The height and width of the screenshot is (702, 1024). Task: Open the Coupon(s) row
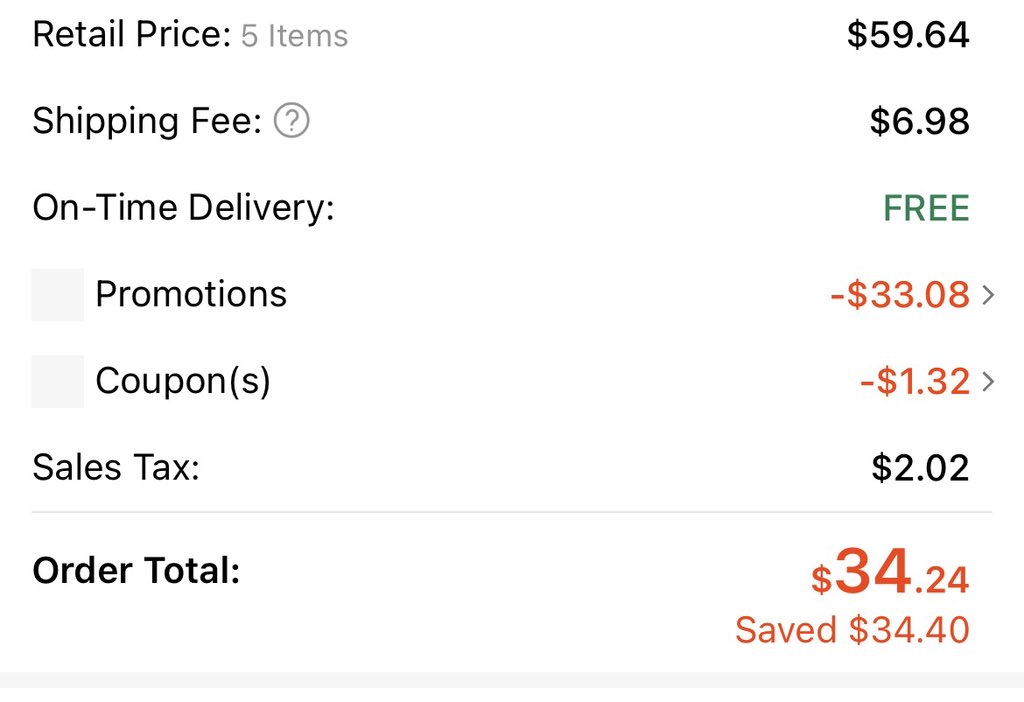tap(512, 381)
